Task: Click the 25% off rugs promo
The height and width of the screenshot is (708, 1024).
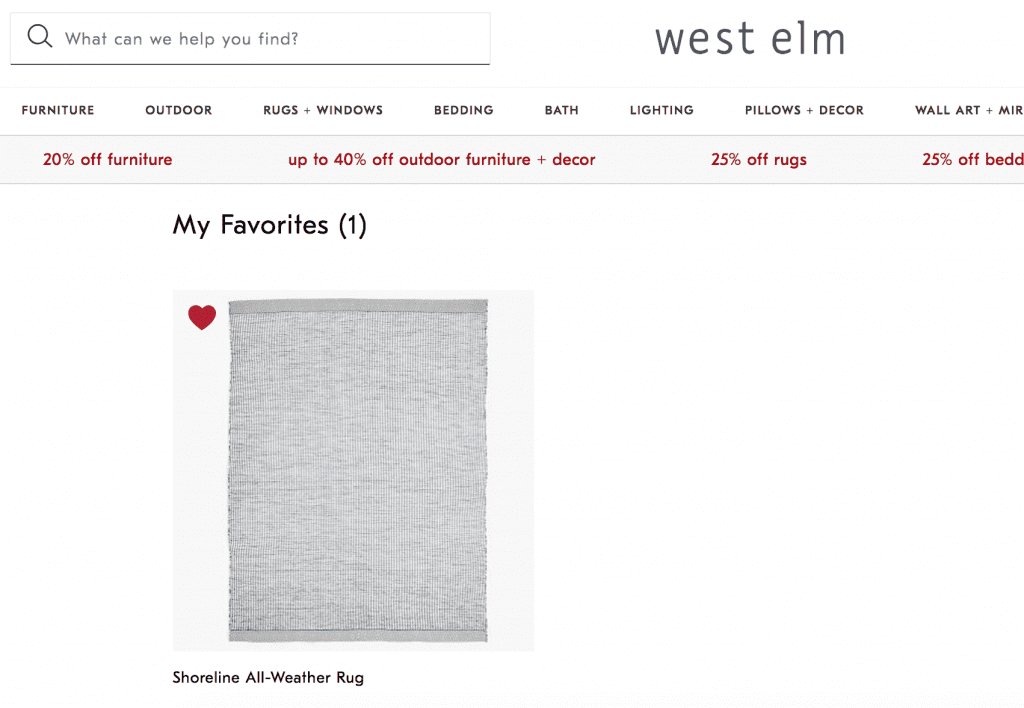Action: point(759,159)
